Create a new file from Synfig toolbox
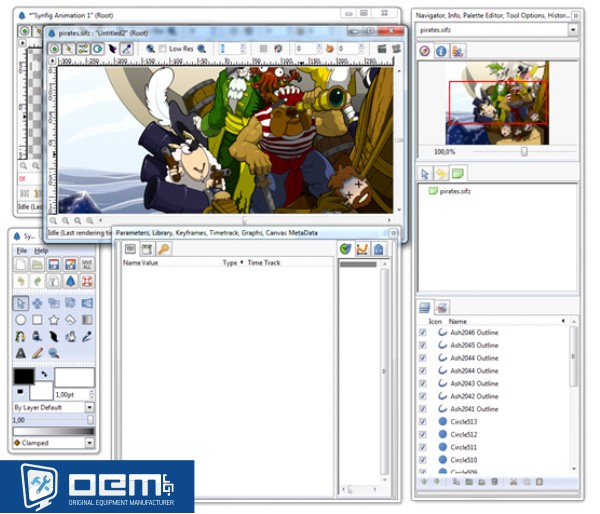 (x=21, y=265)
